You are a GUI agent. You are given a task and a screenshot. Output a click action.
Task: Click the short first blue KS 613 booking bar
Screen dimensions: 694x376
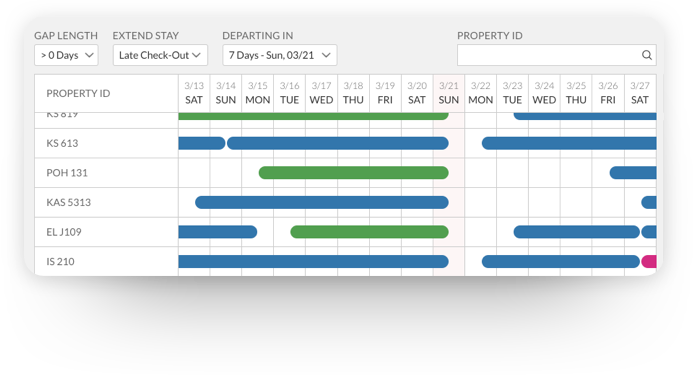pos(202,143)
